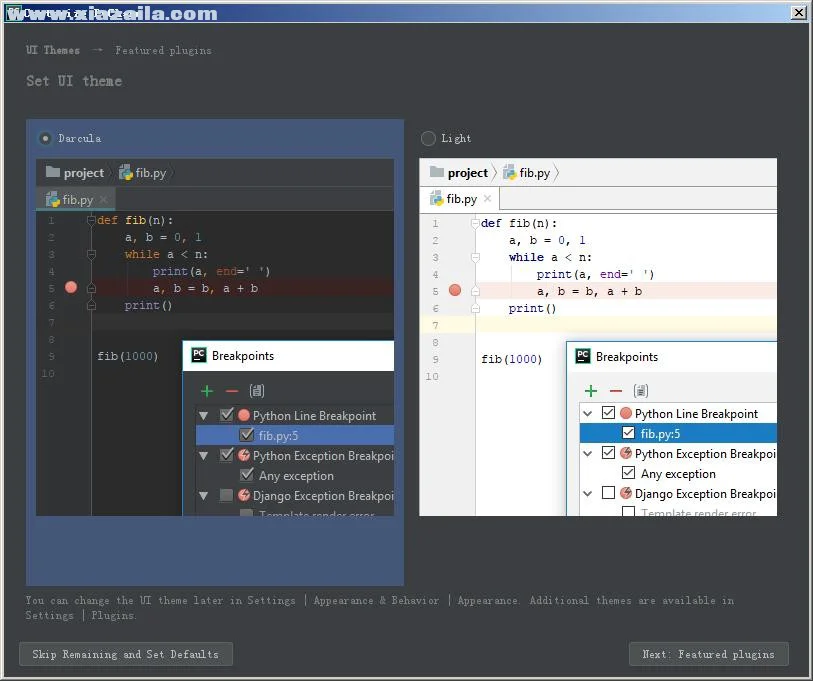813x681 pixels.
Task: Check Django Exception Breakpoint checkbox in Light preview
Action: coord(608,492)
